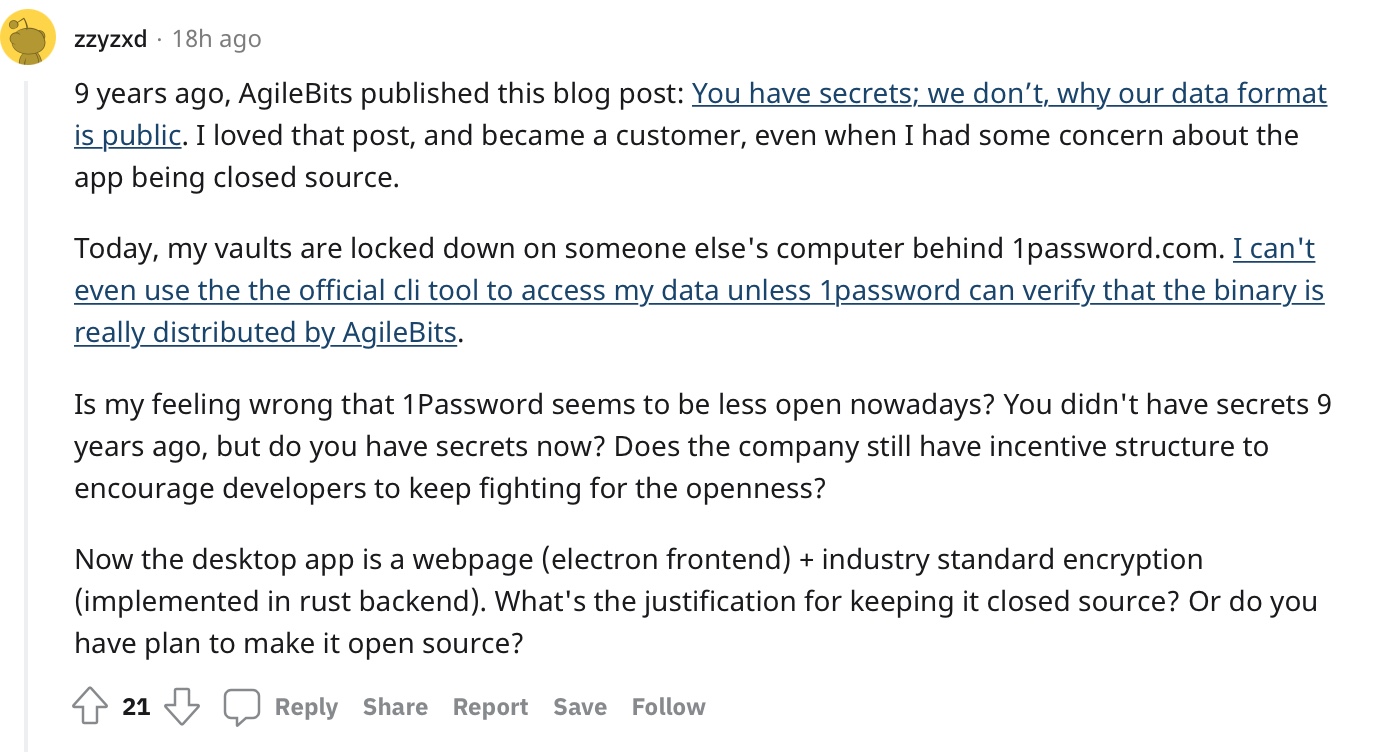Upvote the comment by zzyzxd
This screenshot has height=752, width=1382.
tap(90, 707)
